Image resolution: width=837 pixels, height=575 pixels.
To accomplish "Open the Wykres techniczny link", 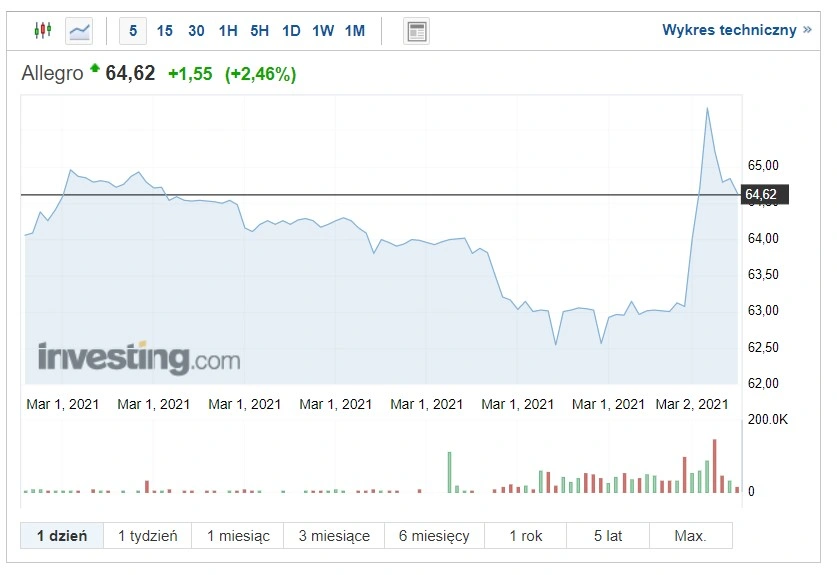I will [x=729, y=30].
